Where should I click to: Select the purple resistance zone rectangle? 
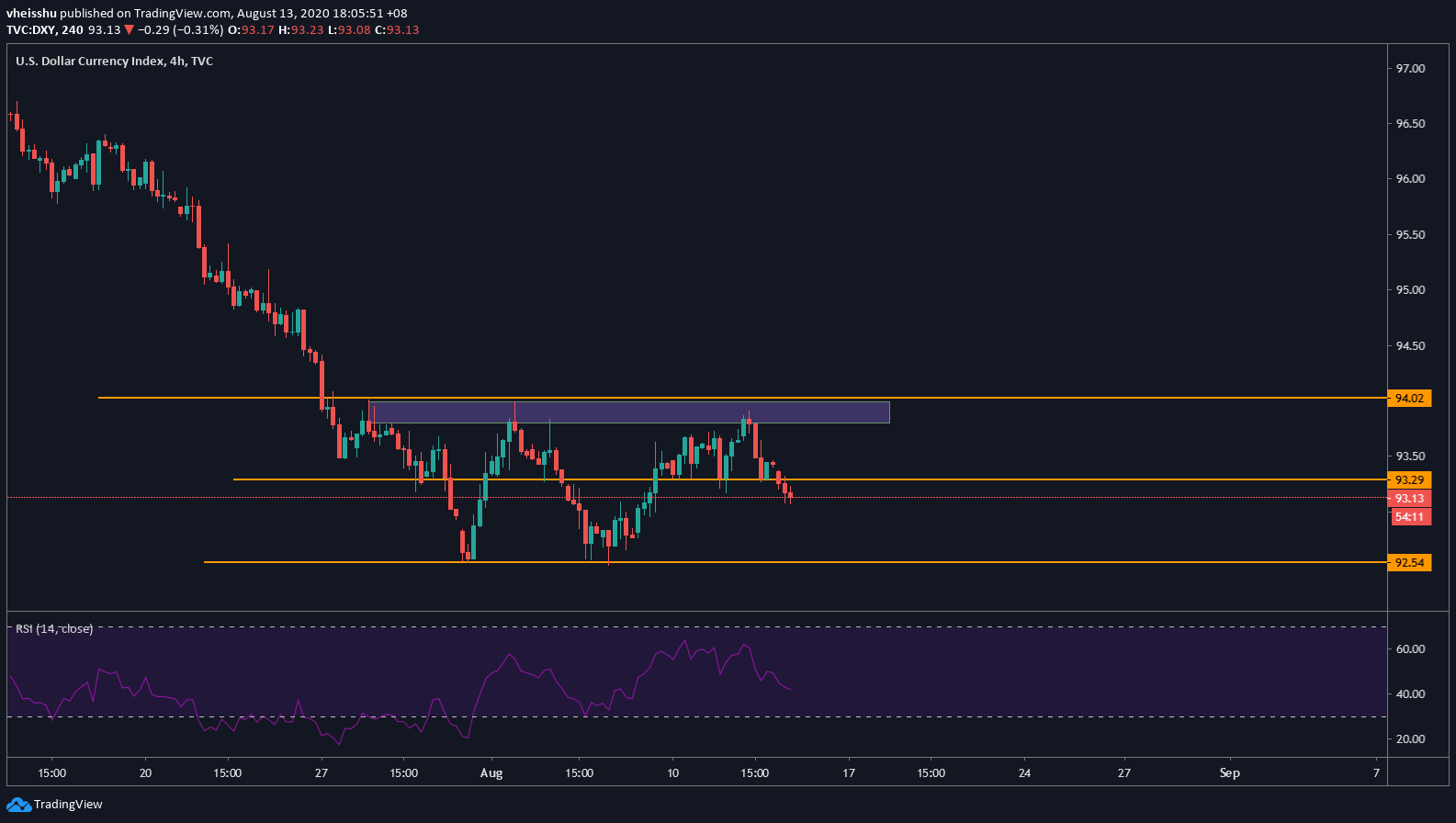(628, 411)
